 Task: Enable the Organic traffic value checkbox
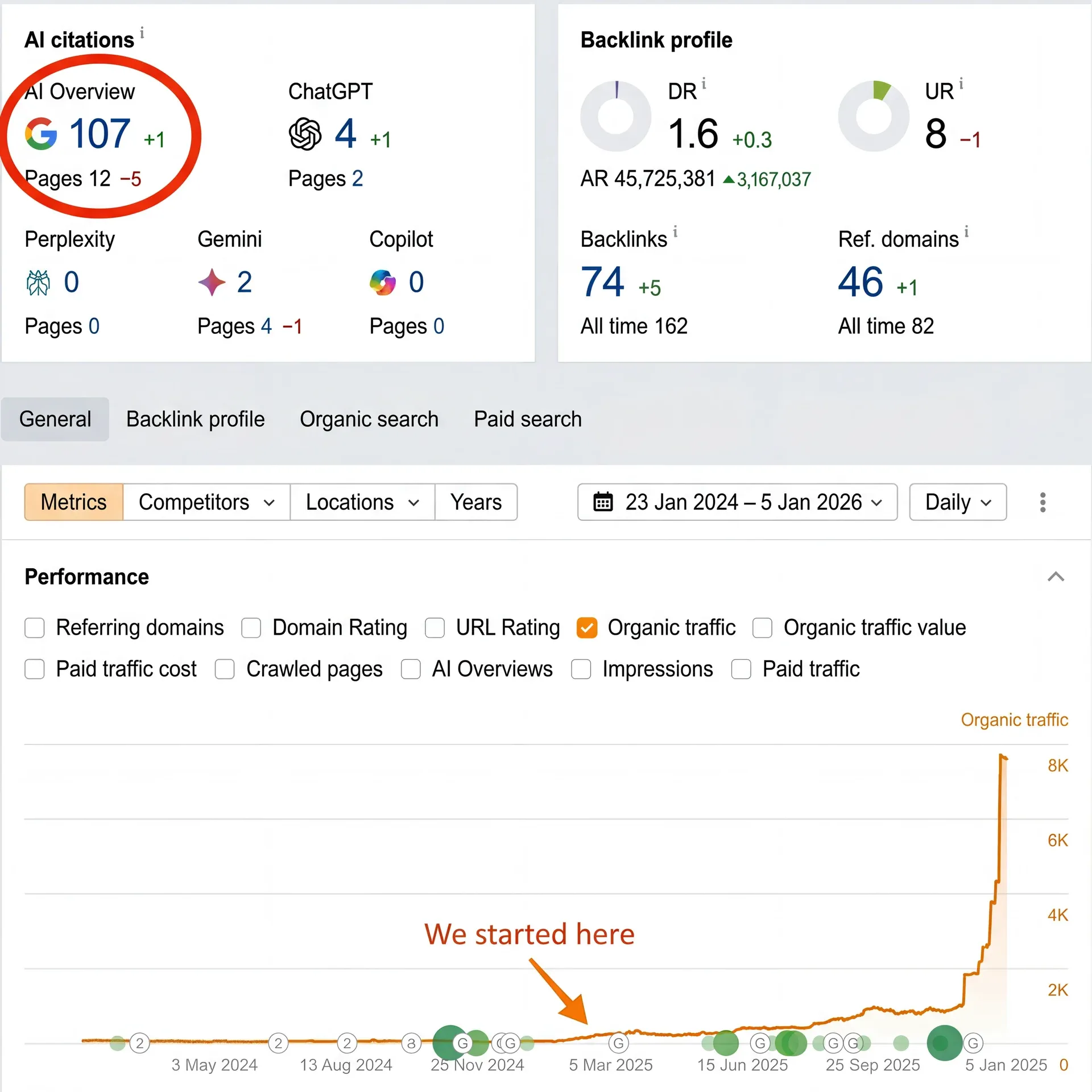click(x=762, y=628)
